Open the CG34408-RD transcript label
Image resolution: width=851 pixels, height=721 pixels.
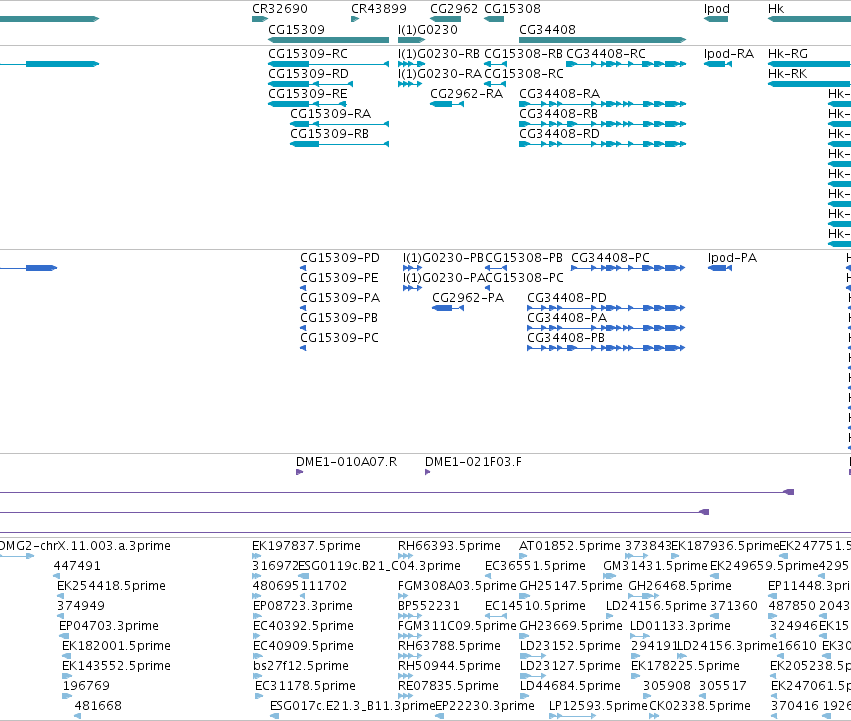[560, 134]
